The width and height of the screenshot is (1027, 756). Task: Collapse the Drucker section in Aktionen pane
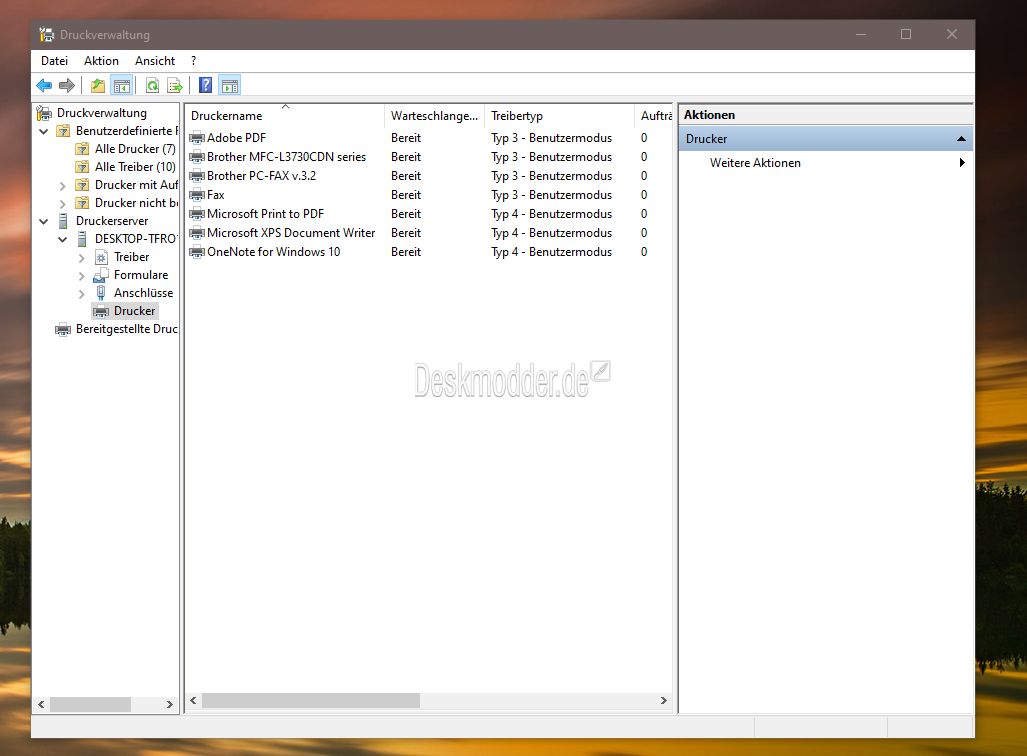960,139
